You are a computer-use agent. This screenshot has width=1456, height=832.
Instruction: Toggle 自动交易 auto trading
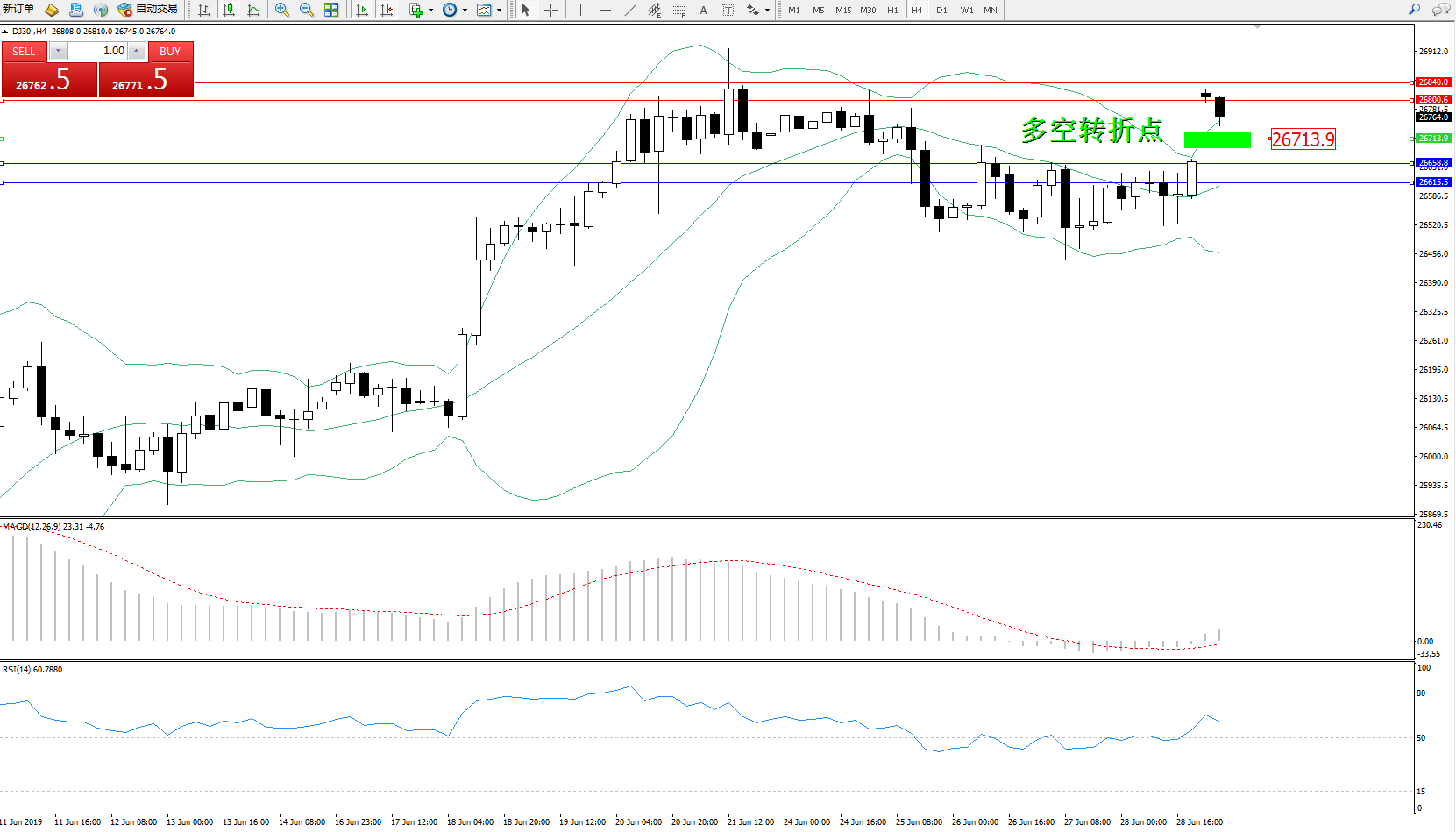tap(148, 10)
